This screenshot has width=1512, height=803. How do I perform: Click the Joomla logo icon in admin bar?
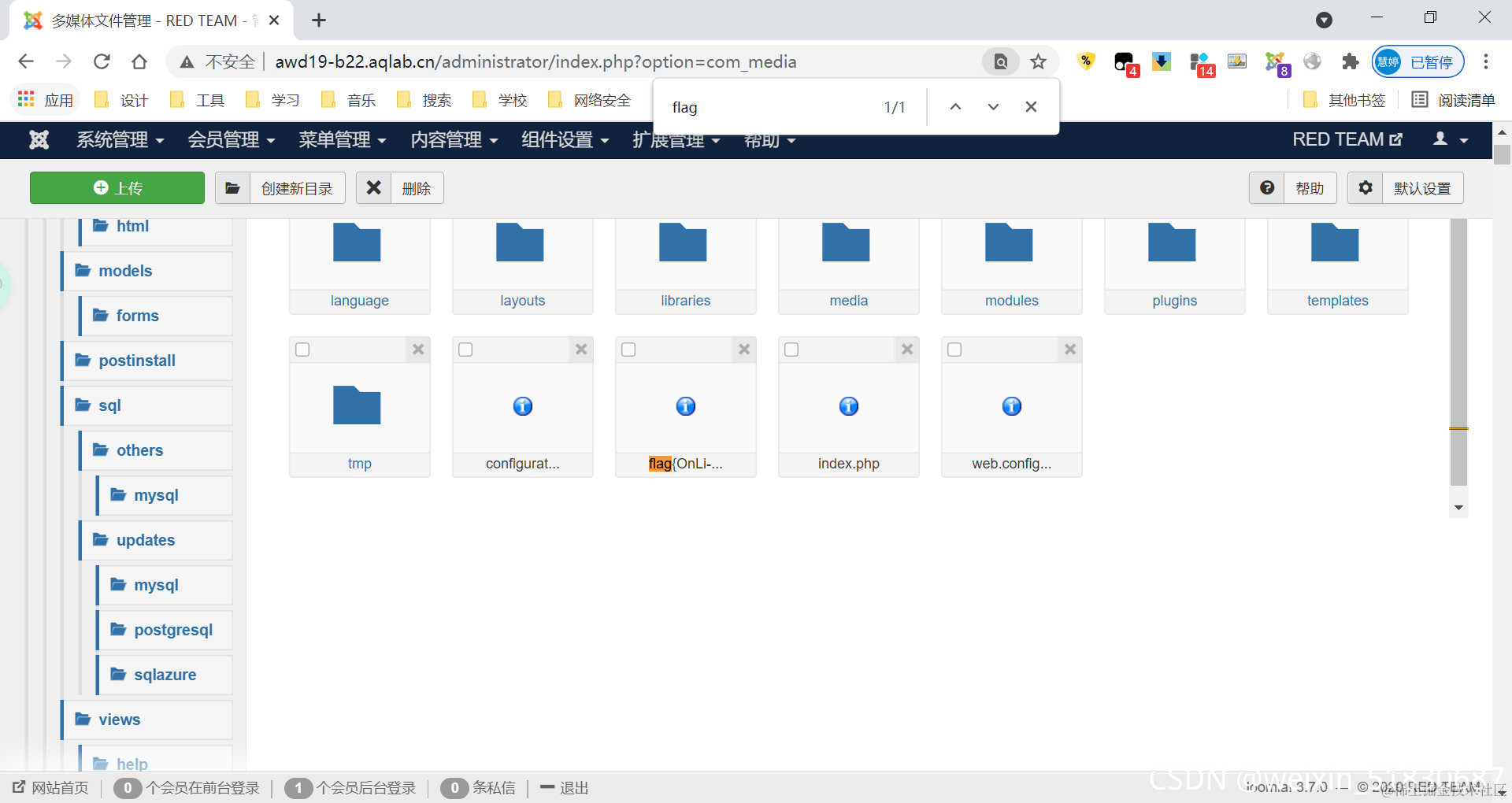39,140
